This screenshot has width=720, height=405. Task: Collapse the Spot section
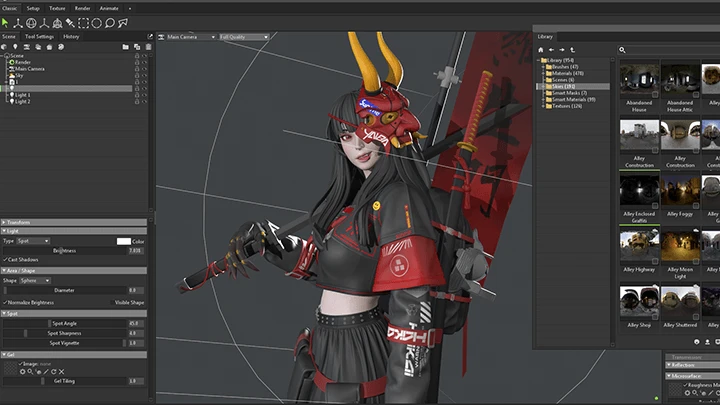click(x=73, y=314)
